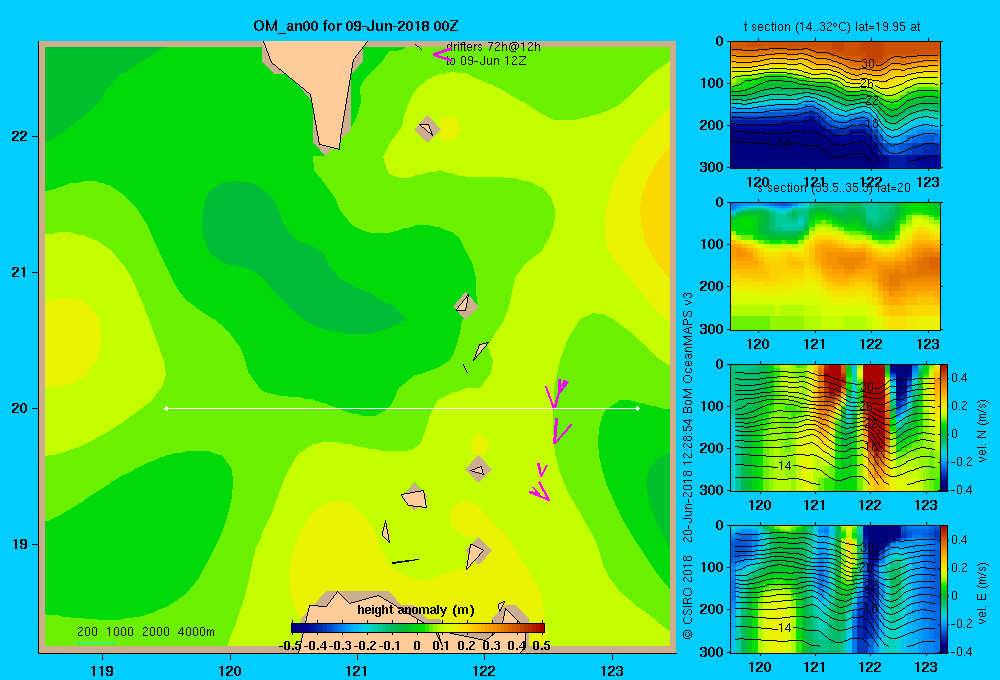Click the "vel. N (m/s)" axis label
The width and height of the screenshot is (1000, 680).
(x=982, y=431)
